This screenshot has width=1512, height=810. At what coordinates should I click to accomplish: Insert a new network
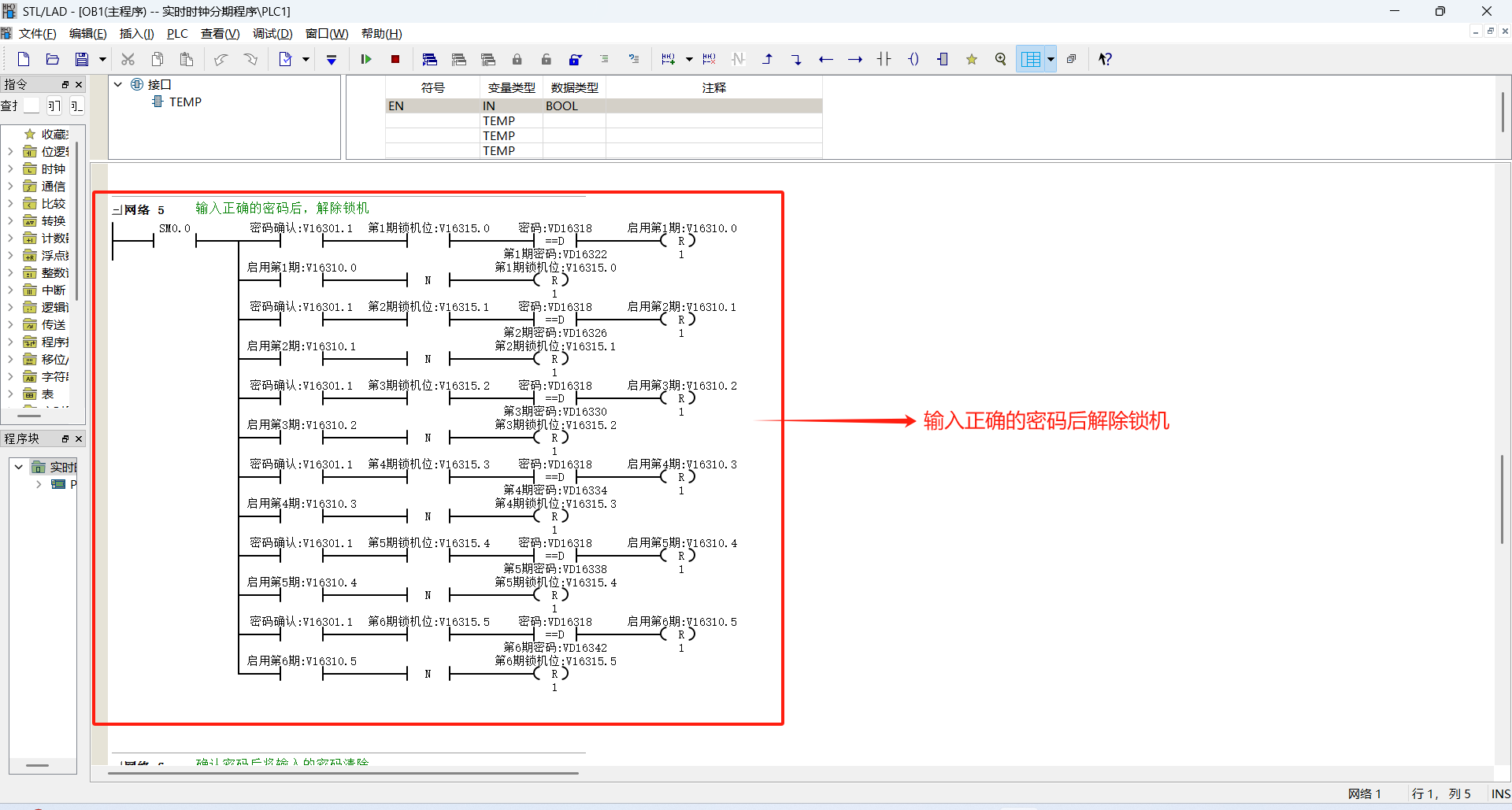(x=669, y=59)
